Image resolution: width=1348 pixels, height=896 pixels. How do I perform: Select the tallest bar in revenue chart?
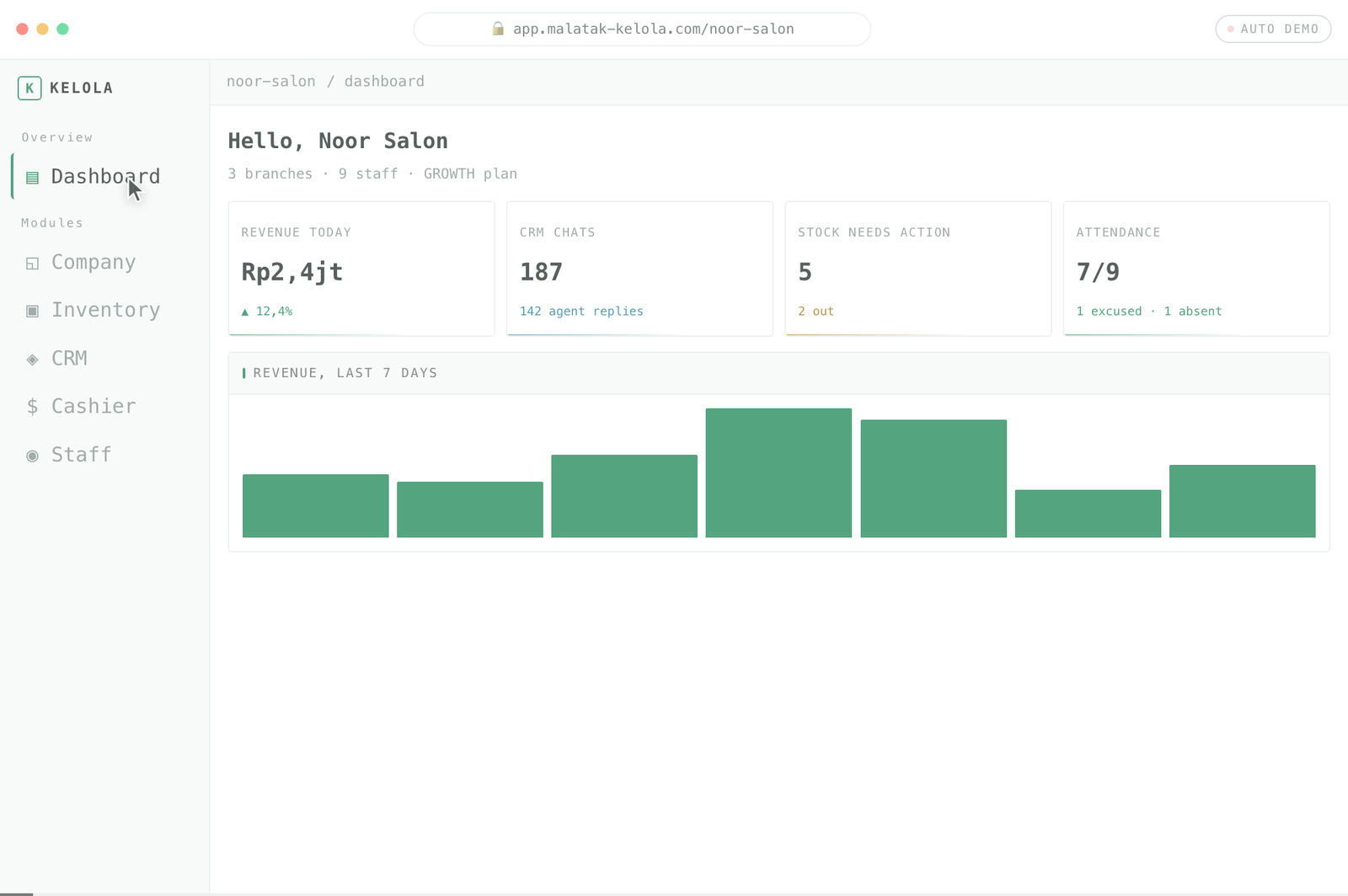(778, 472)
